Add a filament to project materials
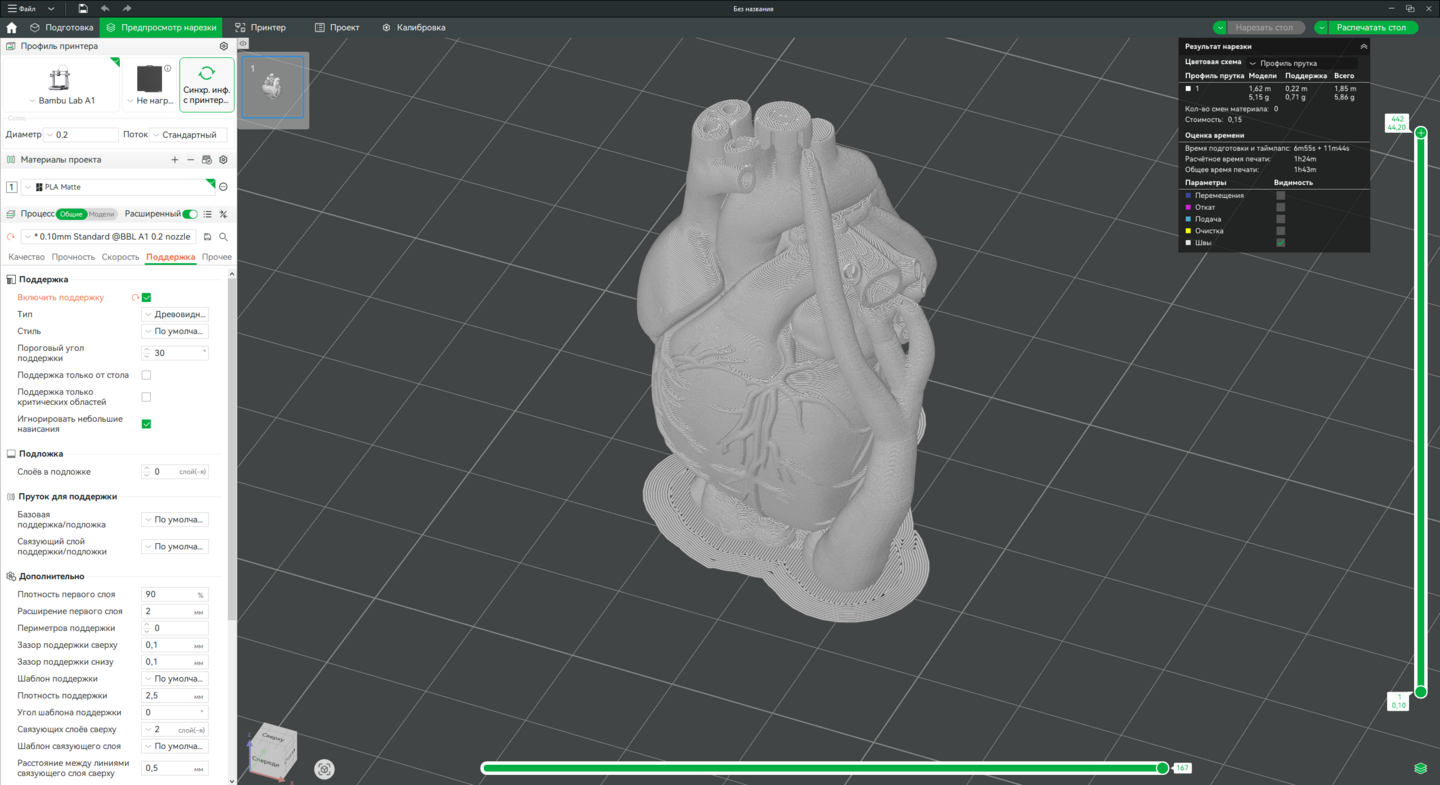 click(175, 160)
